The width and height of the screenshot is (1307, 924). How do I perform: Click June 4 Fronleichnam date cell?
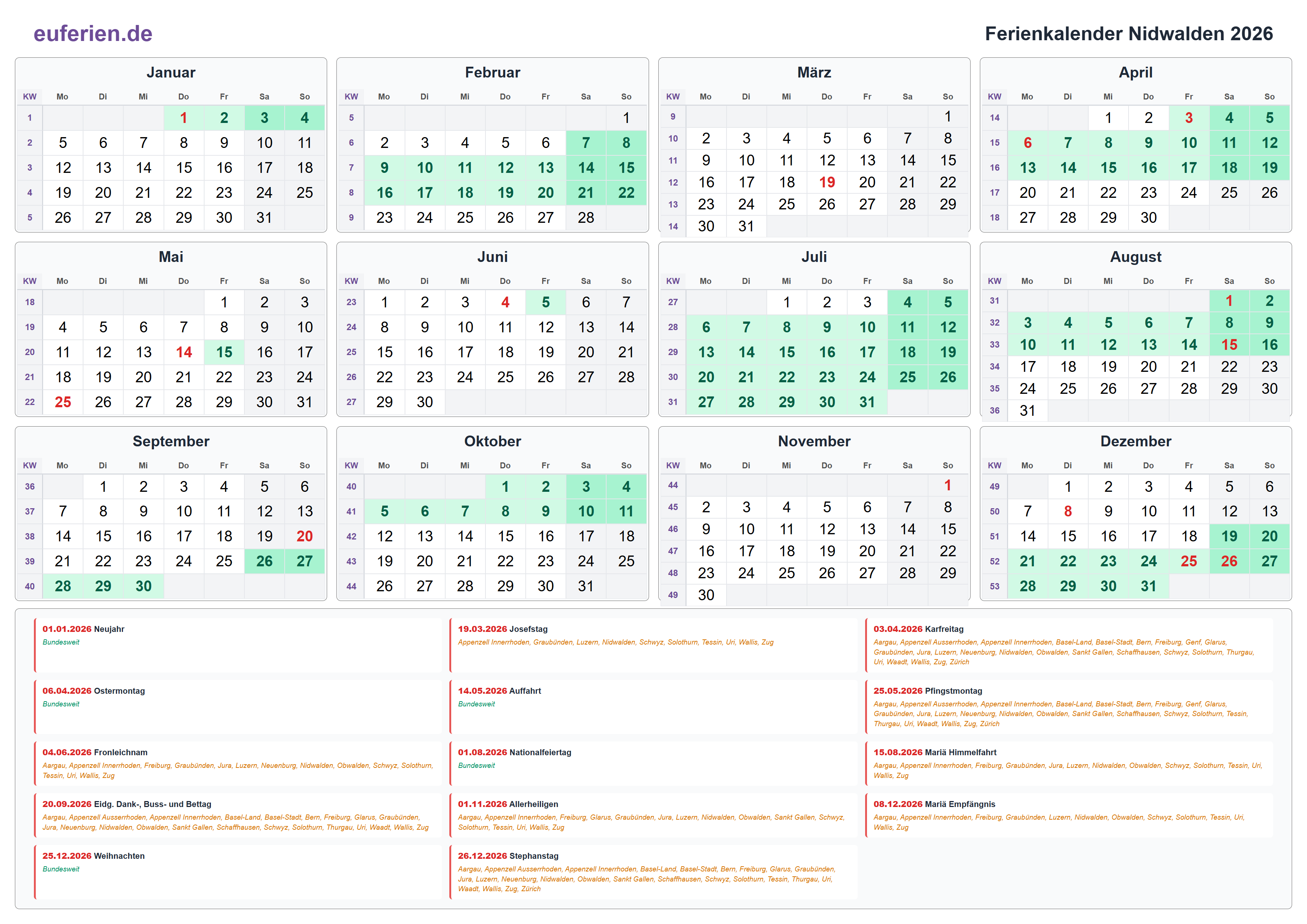click(505, 302)
